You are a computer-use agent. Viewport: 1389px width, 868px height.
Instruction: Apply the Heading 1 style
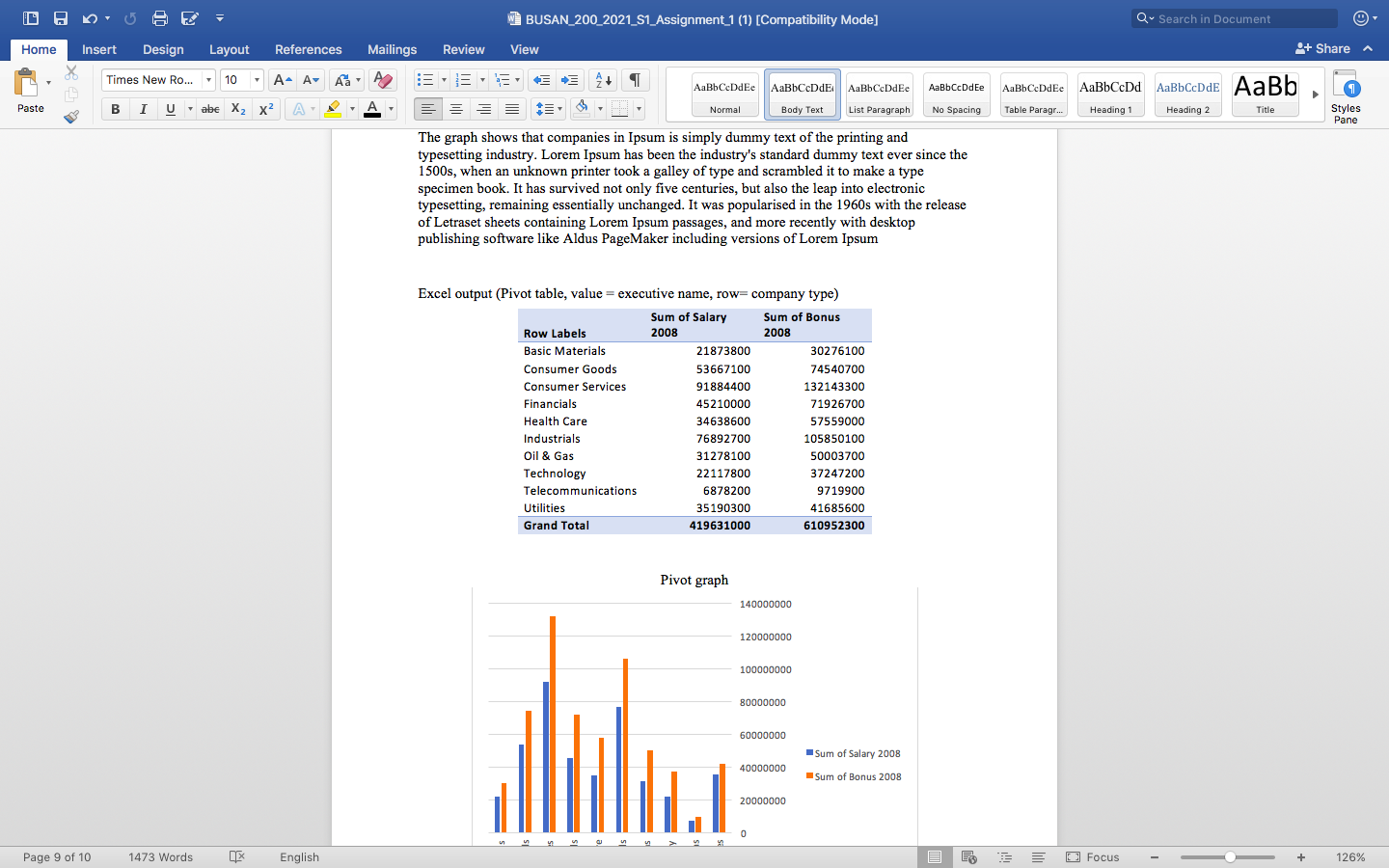pyautogui.click(x=1110, y=95)
